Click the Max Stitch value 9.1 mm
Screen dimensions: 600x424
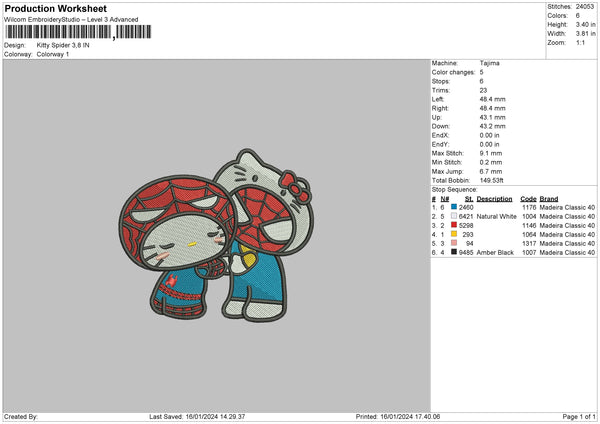(491, 153)
